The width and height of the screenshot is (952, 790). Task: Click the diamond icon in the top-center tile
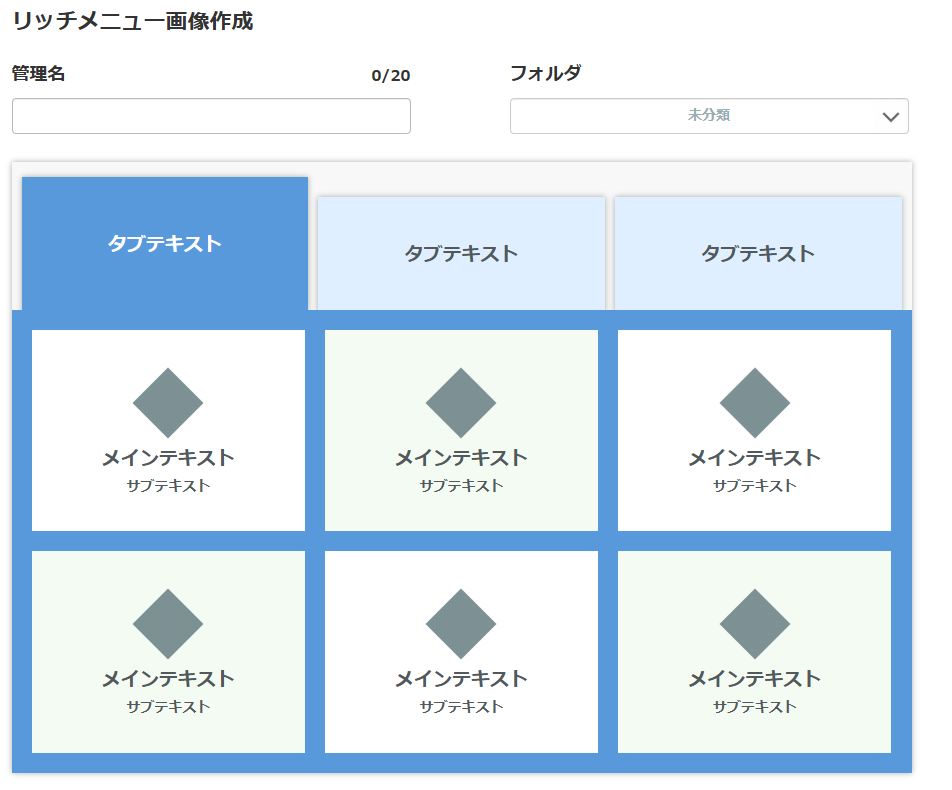coord(461,403)
